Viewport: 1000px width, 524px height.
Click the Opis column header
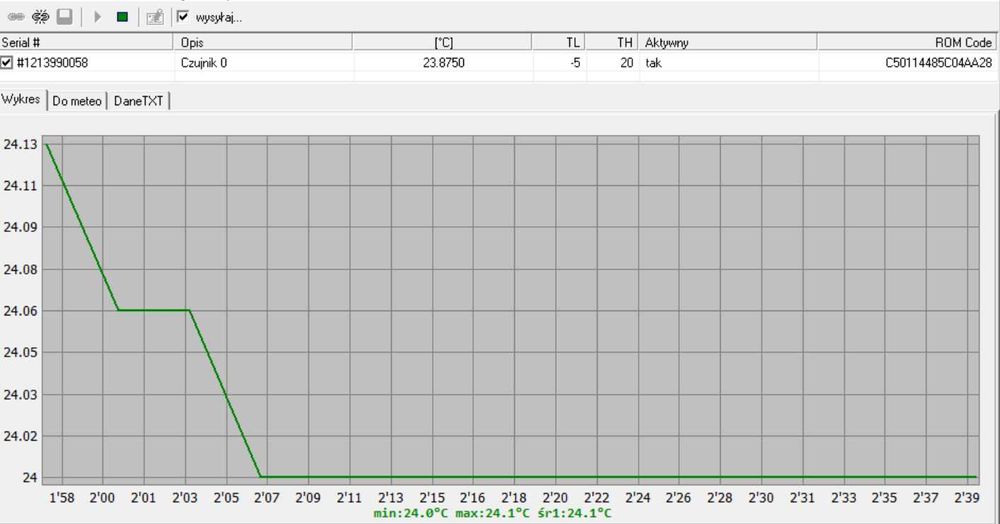pyautogui.click(x=262, y=42)
